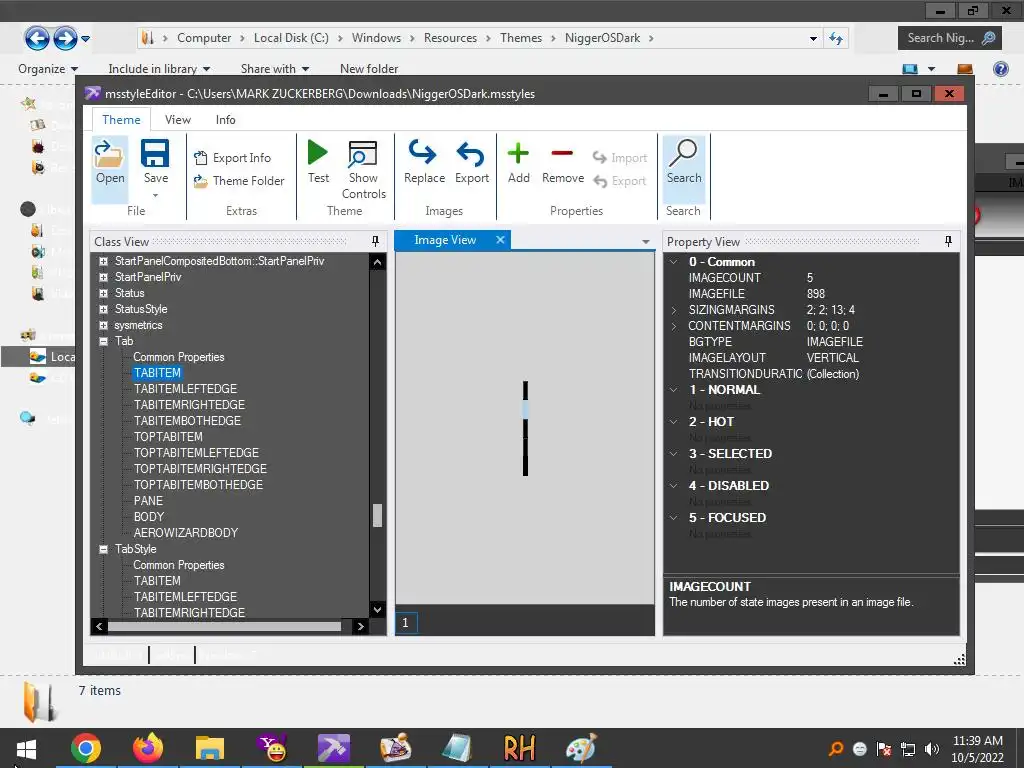Select the Image View document tab

click(445, 240)
